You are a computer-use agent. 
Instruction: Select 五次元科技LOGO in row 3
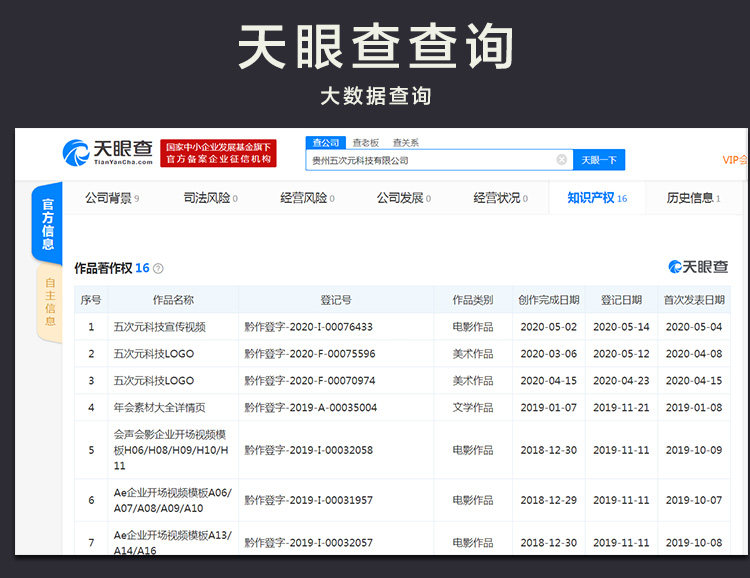(154, 380)
